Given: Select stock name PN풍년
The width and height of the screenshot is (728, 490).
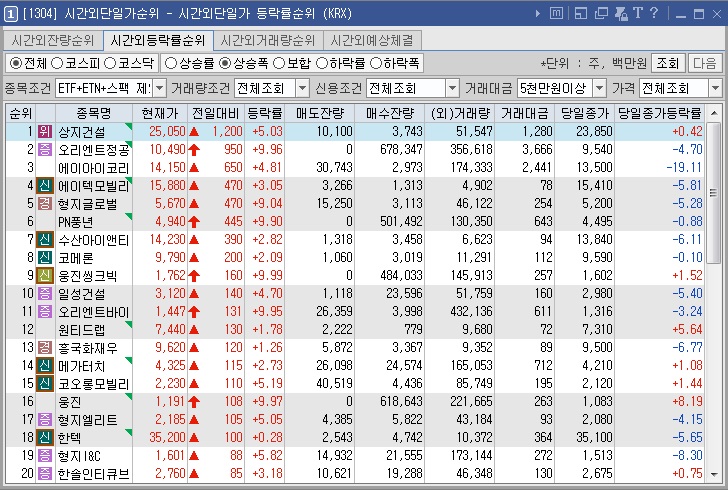Looking at the screenshot, I should (75, 222).
